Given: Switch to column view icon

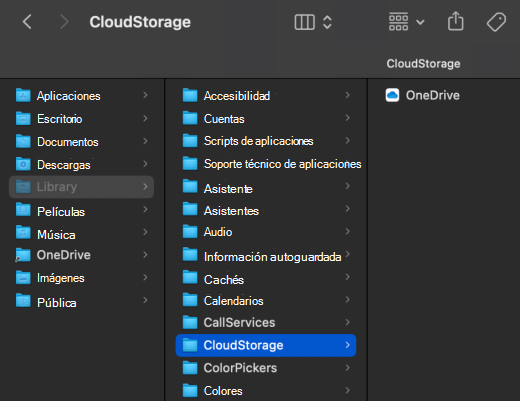Looking at the screenshot, I should (x=305, y=22).
